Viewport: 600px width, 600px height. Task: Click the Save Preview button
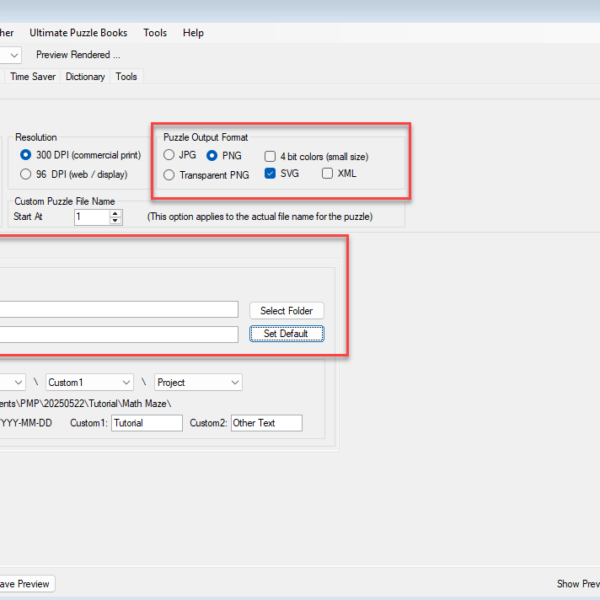point(26,584)
